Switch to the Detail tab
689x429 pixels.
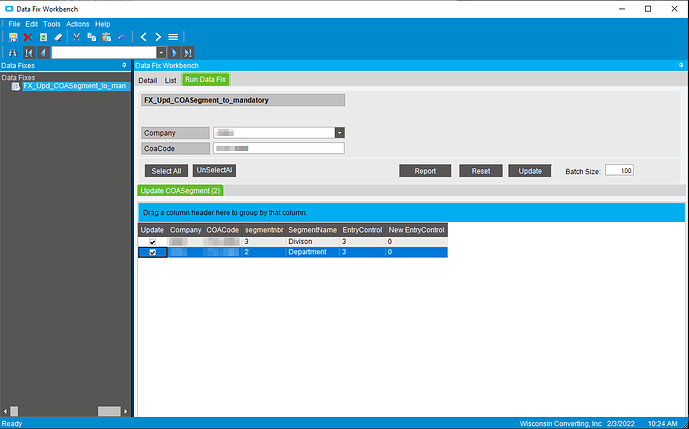[148, 80]
